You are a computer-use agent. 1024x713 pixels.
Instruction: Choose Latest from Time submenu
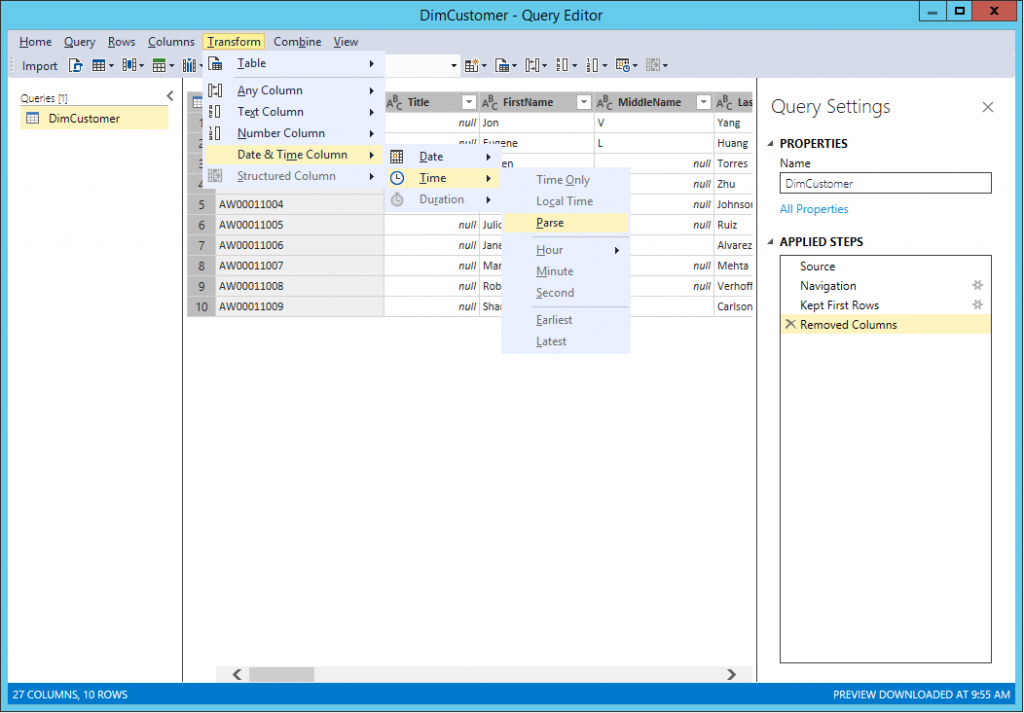tap(566, 341)
